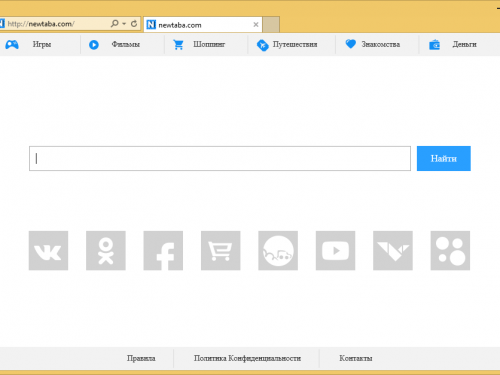Open the Путешествия category
The height and width of the screenshot is (375, 500).
[x=295, y=44]
